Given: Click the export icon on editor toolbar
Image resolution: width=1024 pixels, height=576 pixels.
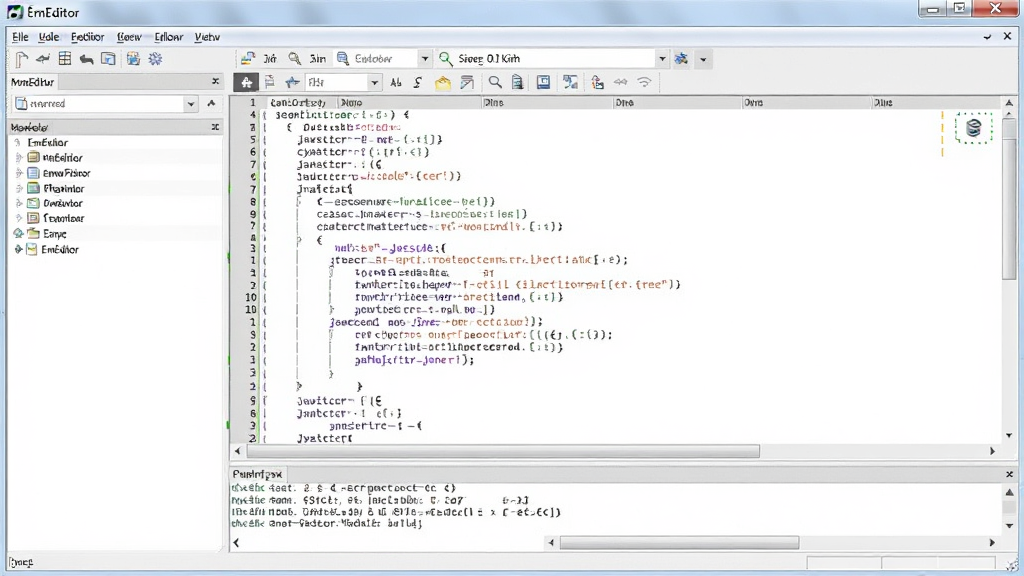Looking at the screenshot, I should tap(598, 82).
